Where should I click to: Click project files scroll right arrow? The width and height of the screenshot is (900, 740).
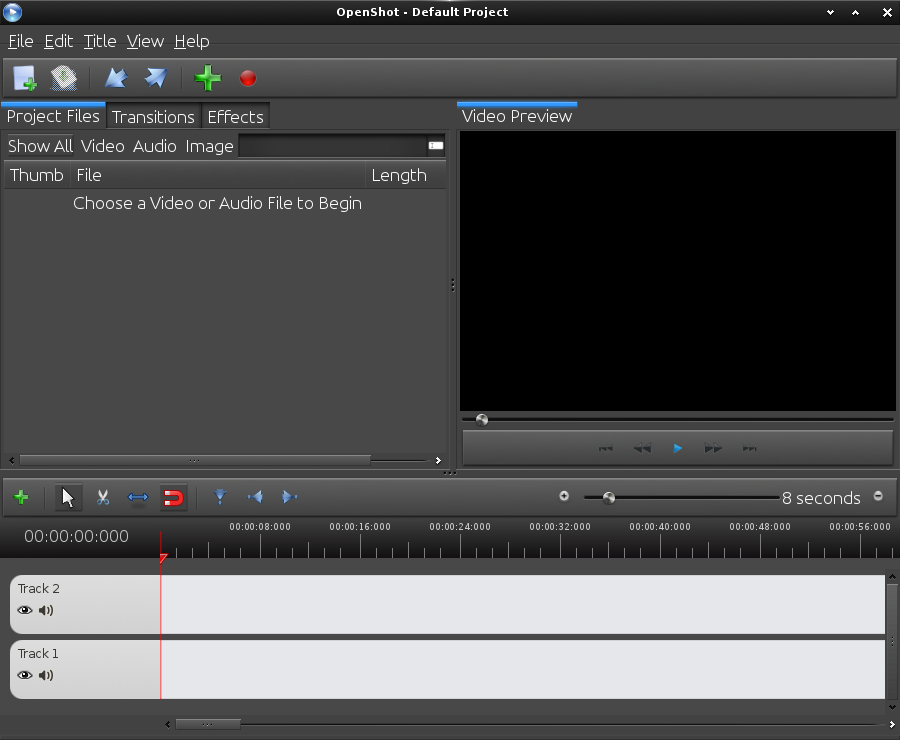click(x=439, y=460)
